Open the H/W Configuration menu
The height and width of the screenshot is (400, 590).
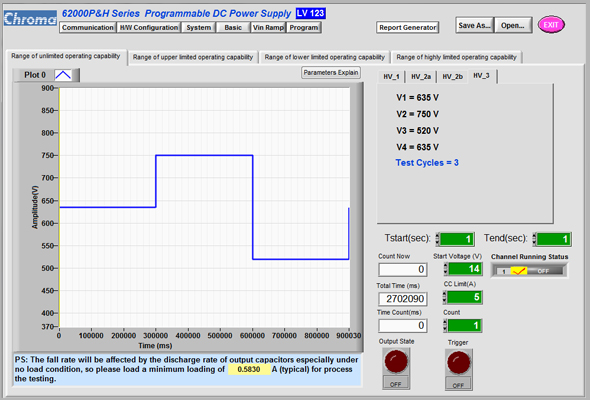coord(149,27)
